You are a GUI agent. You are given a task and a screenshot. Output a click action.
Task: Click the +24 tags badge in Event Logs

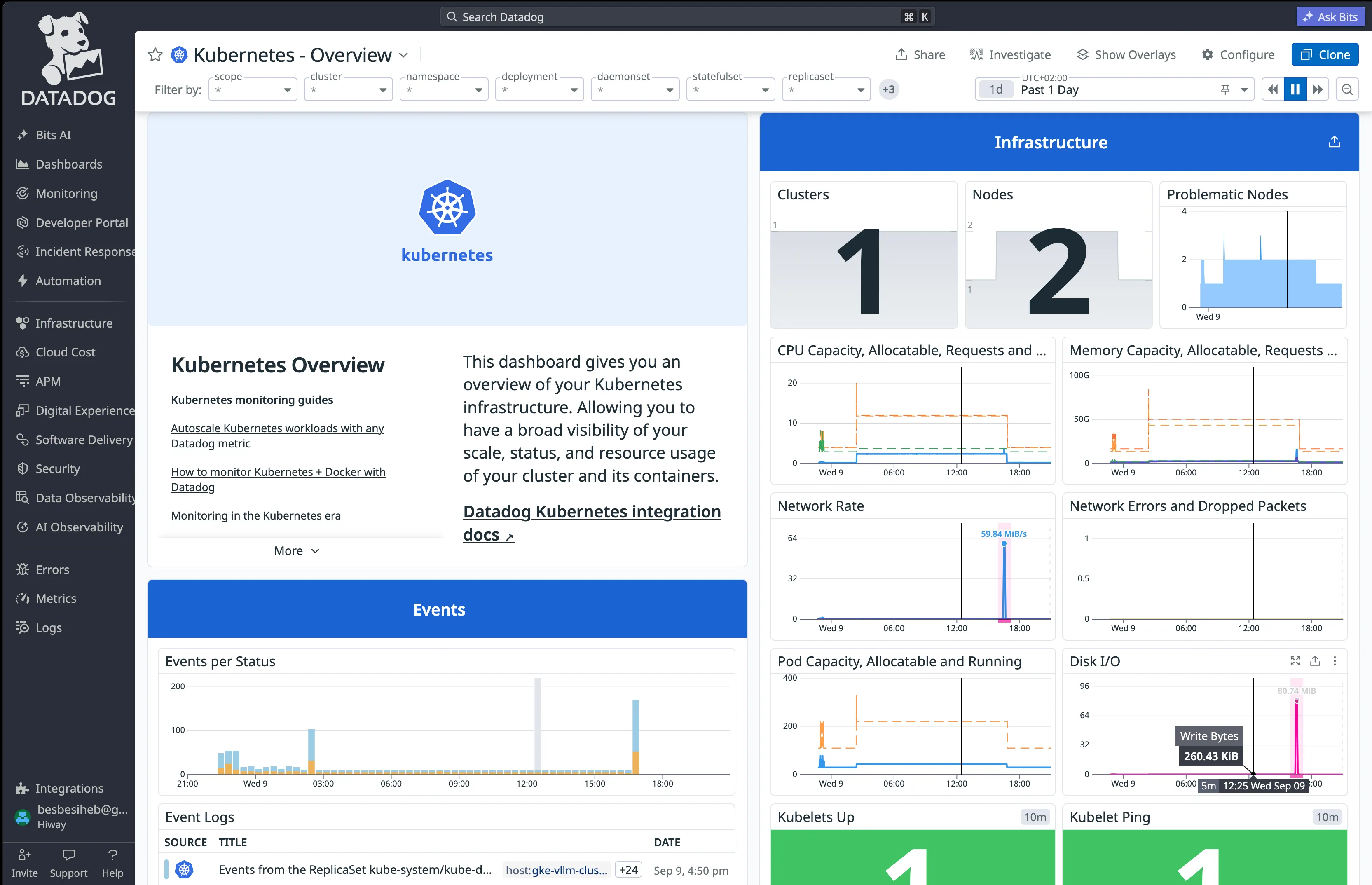(628, 869)
